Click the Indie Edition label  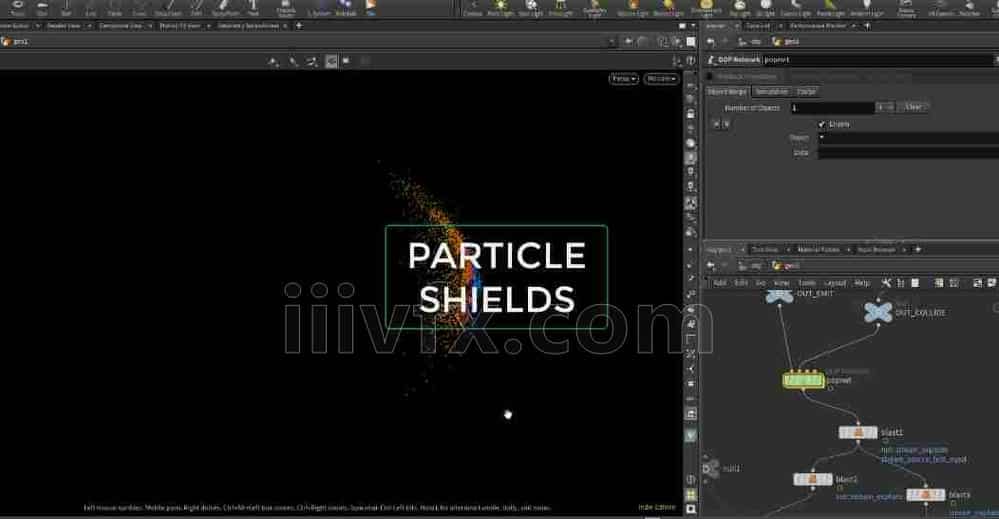coord(656,508)
